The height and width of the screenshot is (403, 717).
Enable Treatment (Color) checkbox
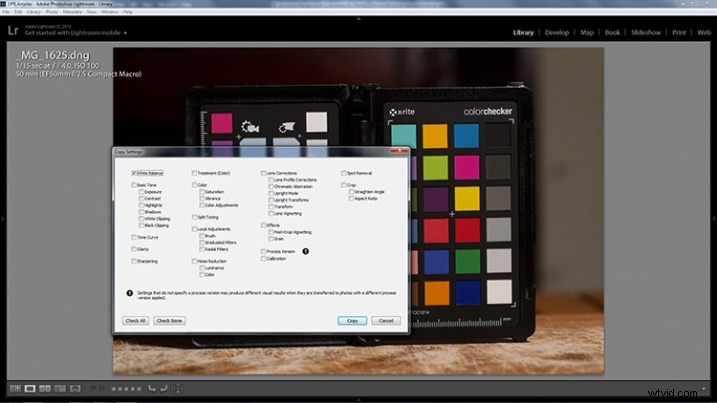click(194, 173)
